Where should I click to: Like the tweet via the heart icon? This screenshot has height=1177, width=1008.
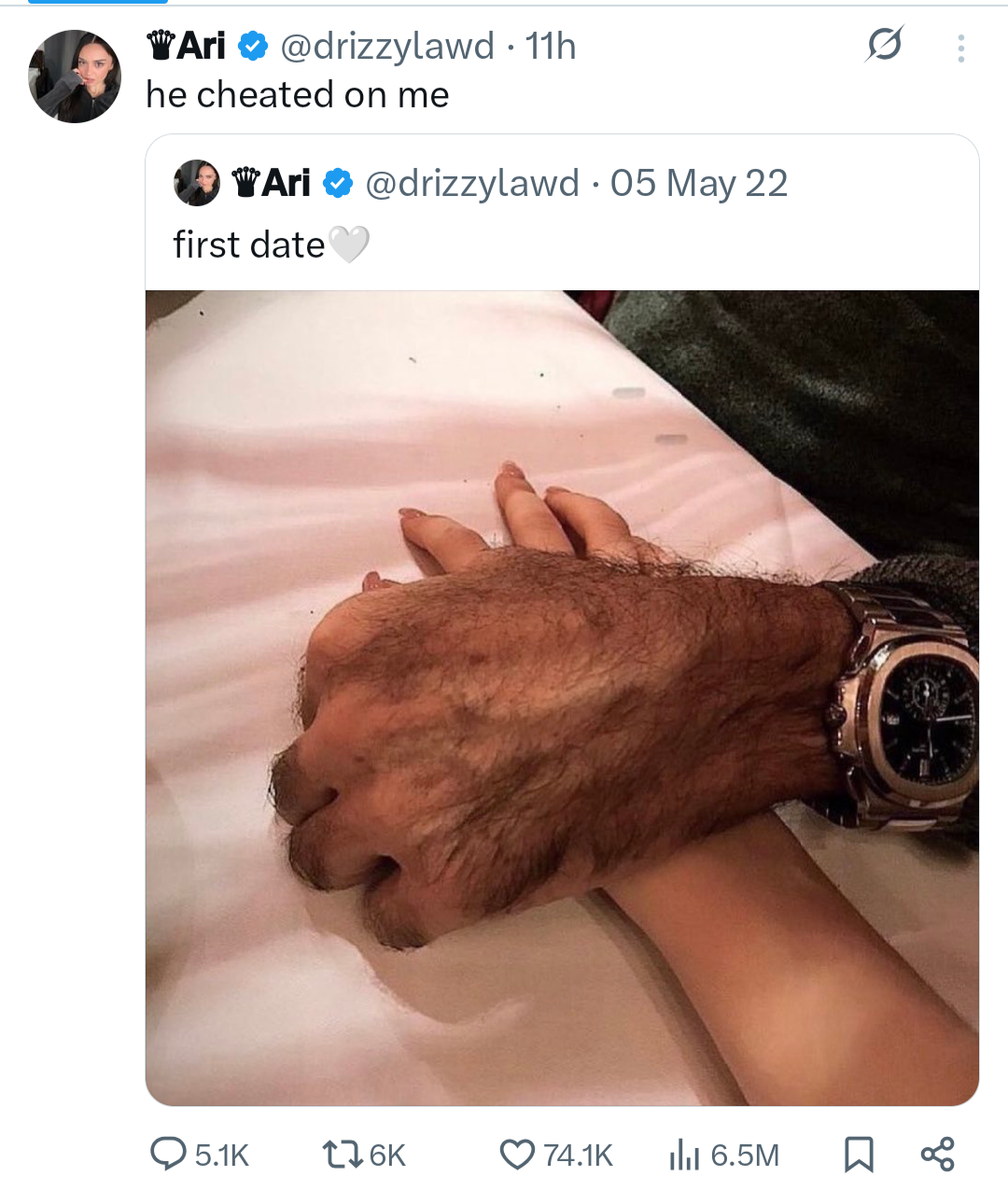(x=516, y=1155)
